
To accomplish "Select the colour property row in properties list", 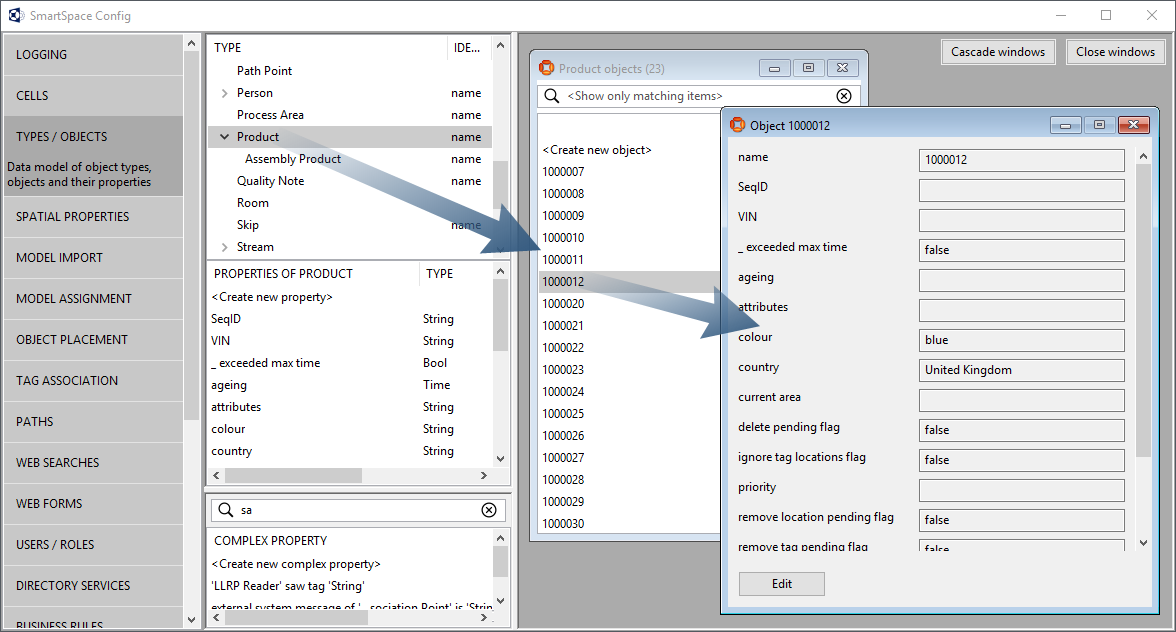I will (350, 429).
